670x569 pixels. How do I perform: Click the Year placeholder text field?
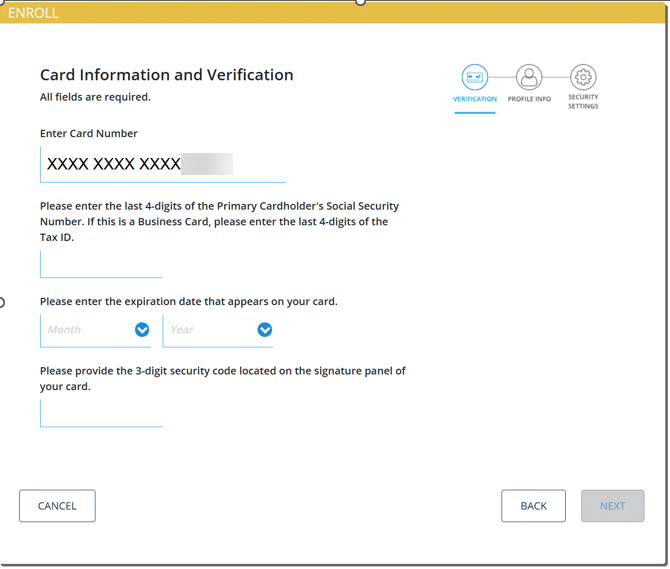[x=217, y=331]
